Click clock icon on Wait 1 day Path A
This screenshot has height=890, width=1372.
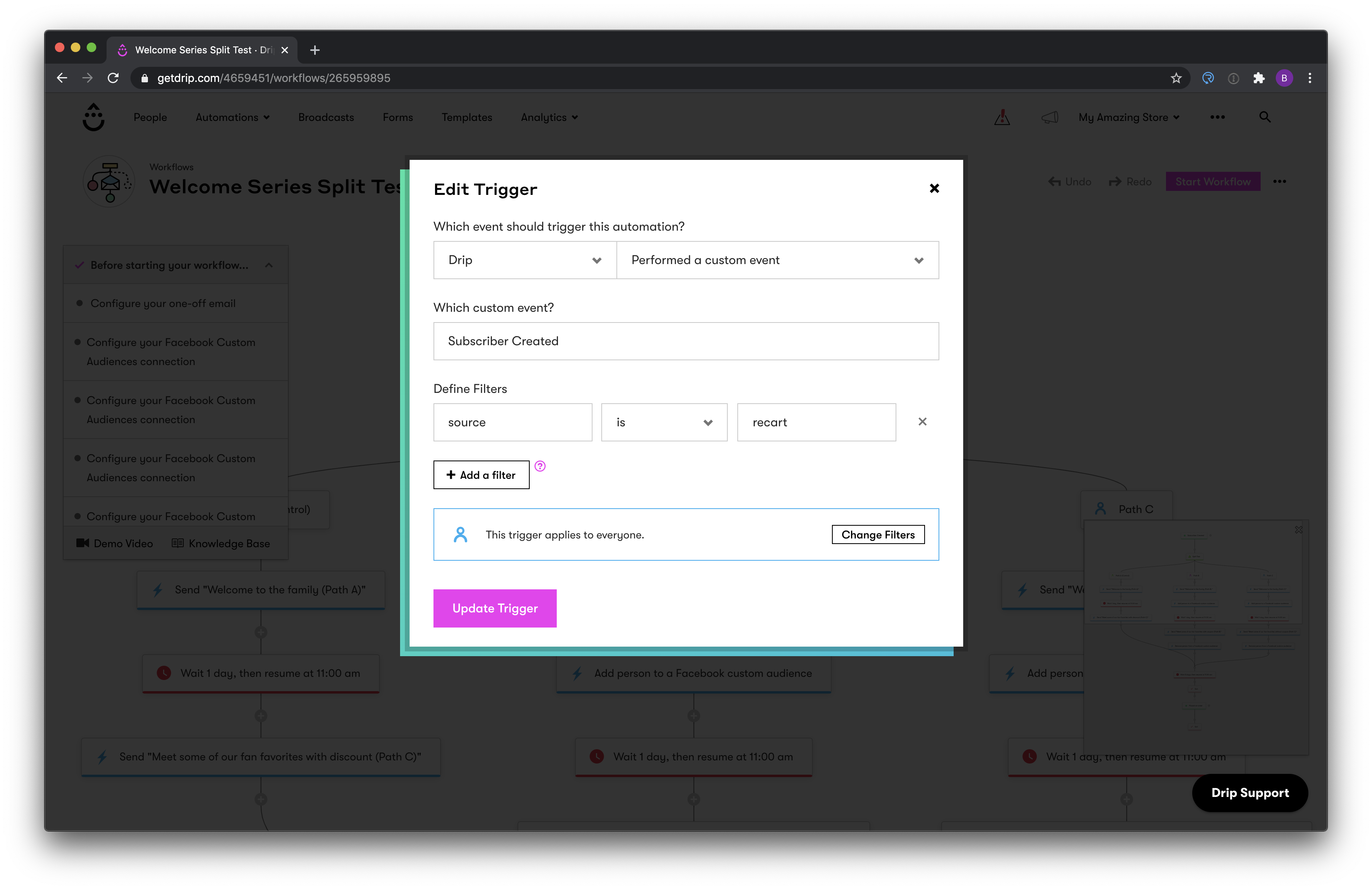[x=164, y=673]
